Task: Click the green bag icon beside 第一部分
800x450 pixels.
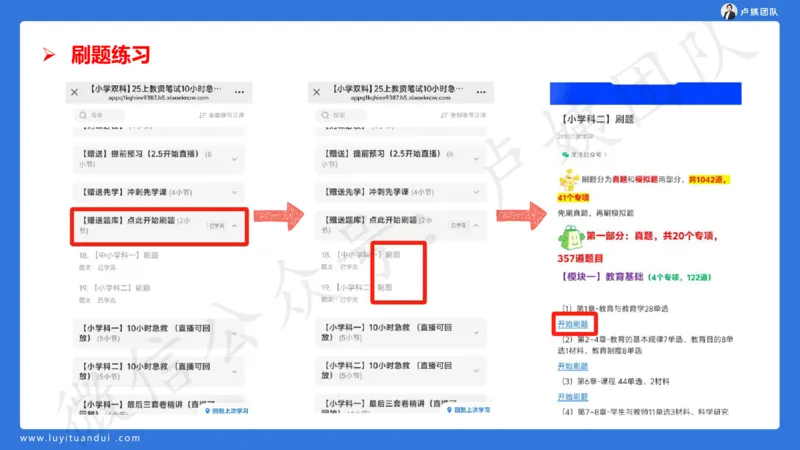Action: coord(570,237)
